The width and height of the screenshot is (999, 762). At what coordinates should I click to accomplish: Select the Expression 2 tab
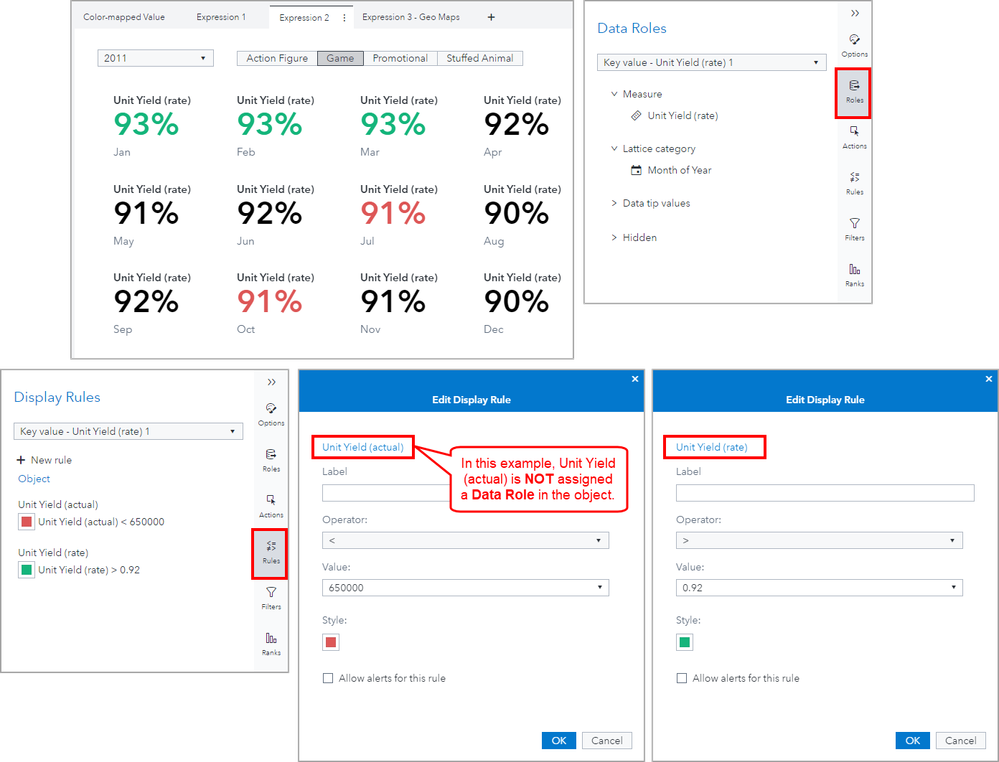pyautogui.click(x=304, y=18)
